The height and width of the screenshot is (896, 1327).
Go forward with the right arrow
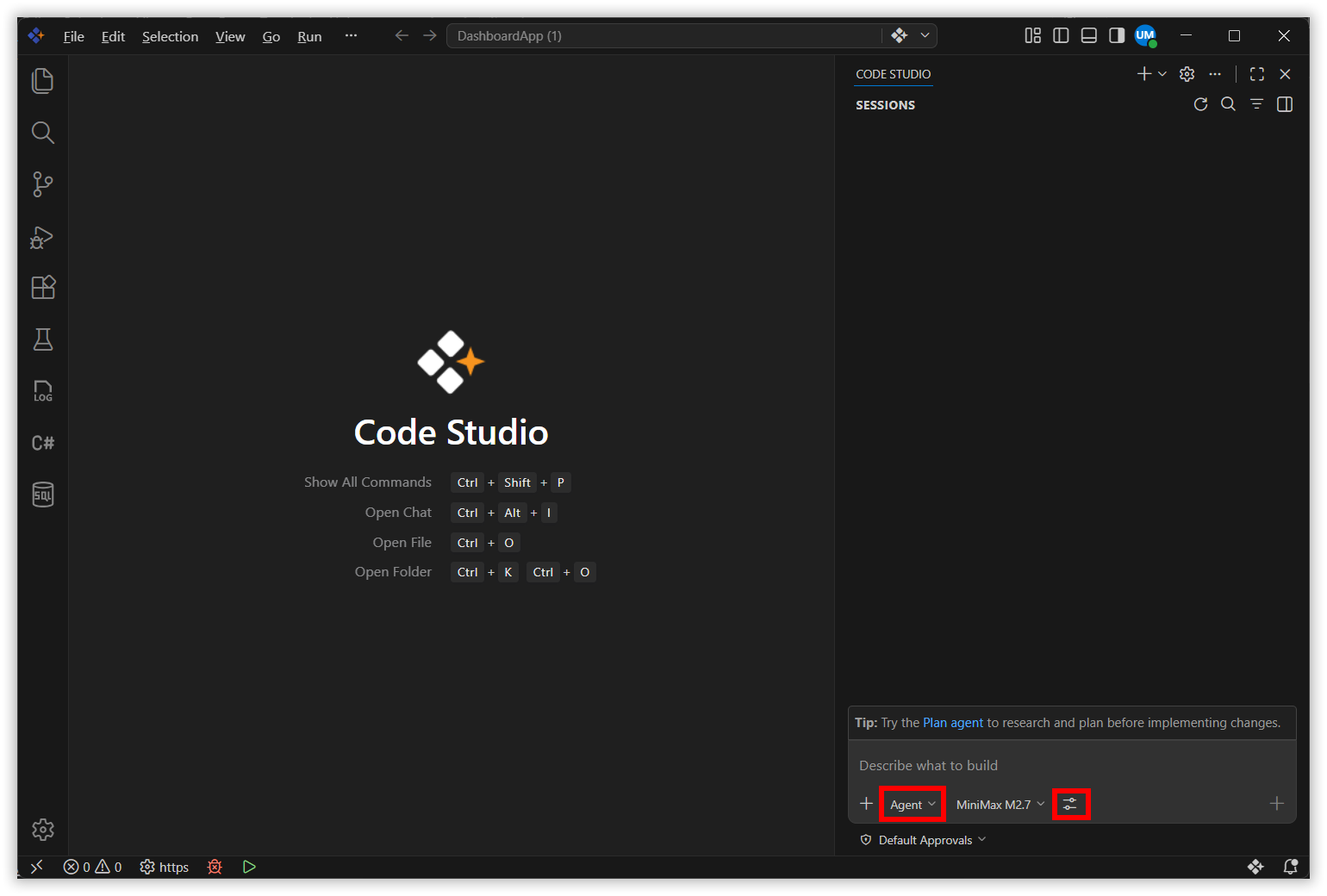tap(429, 35)
